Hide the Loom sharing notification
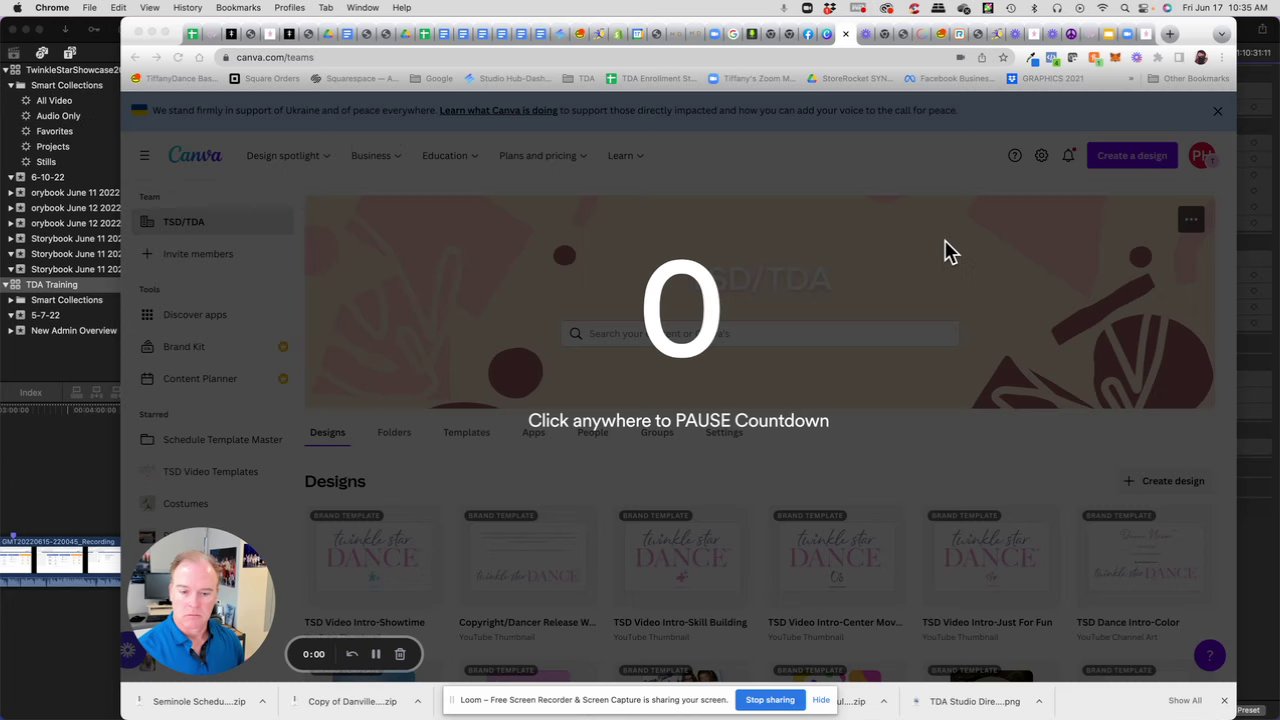Screen dimensions: 1280x720 821,700
